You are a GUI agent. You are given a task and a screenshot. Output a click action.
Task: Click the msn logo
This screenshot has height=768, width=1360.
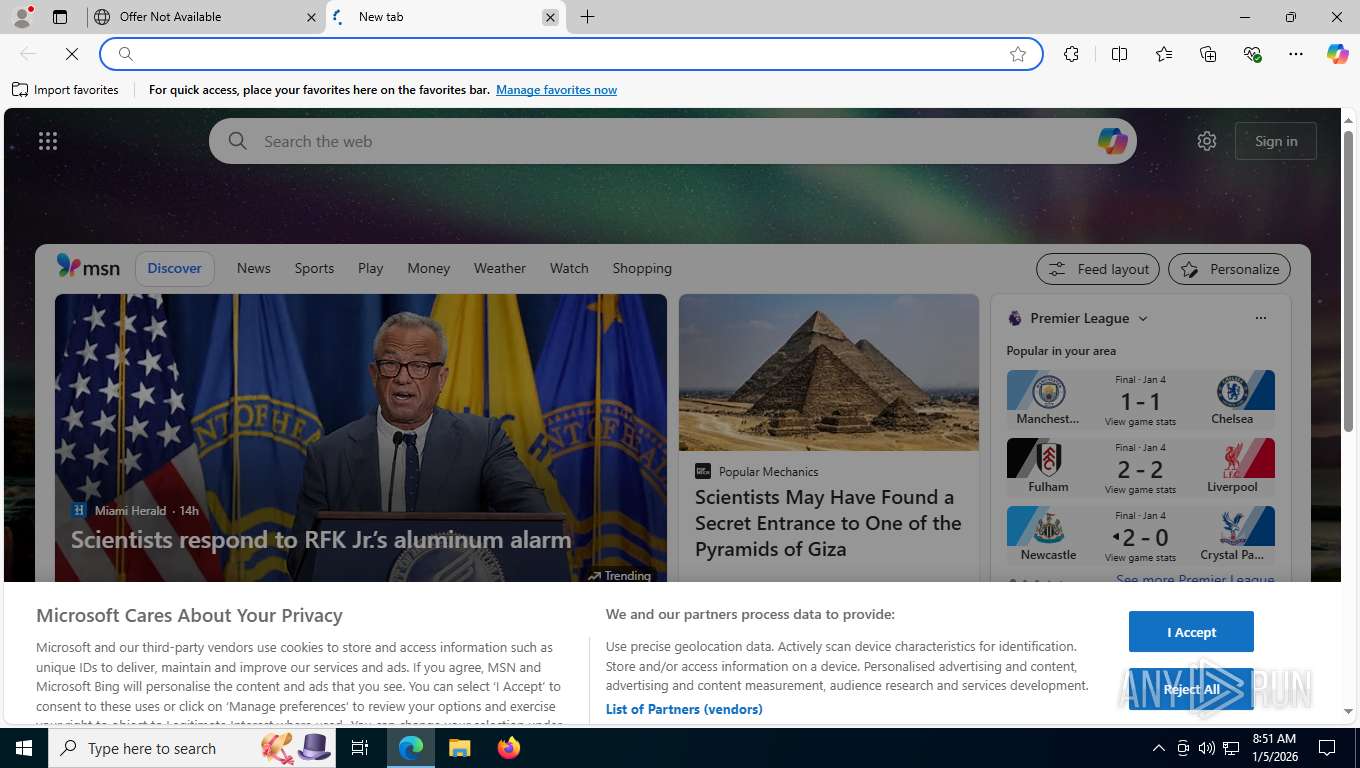[x=88, y=267]
